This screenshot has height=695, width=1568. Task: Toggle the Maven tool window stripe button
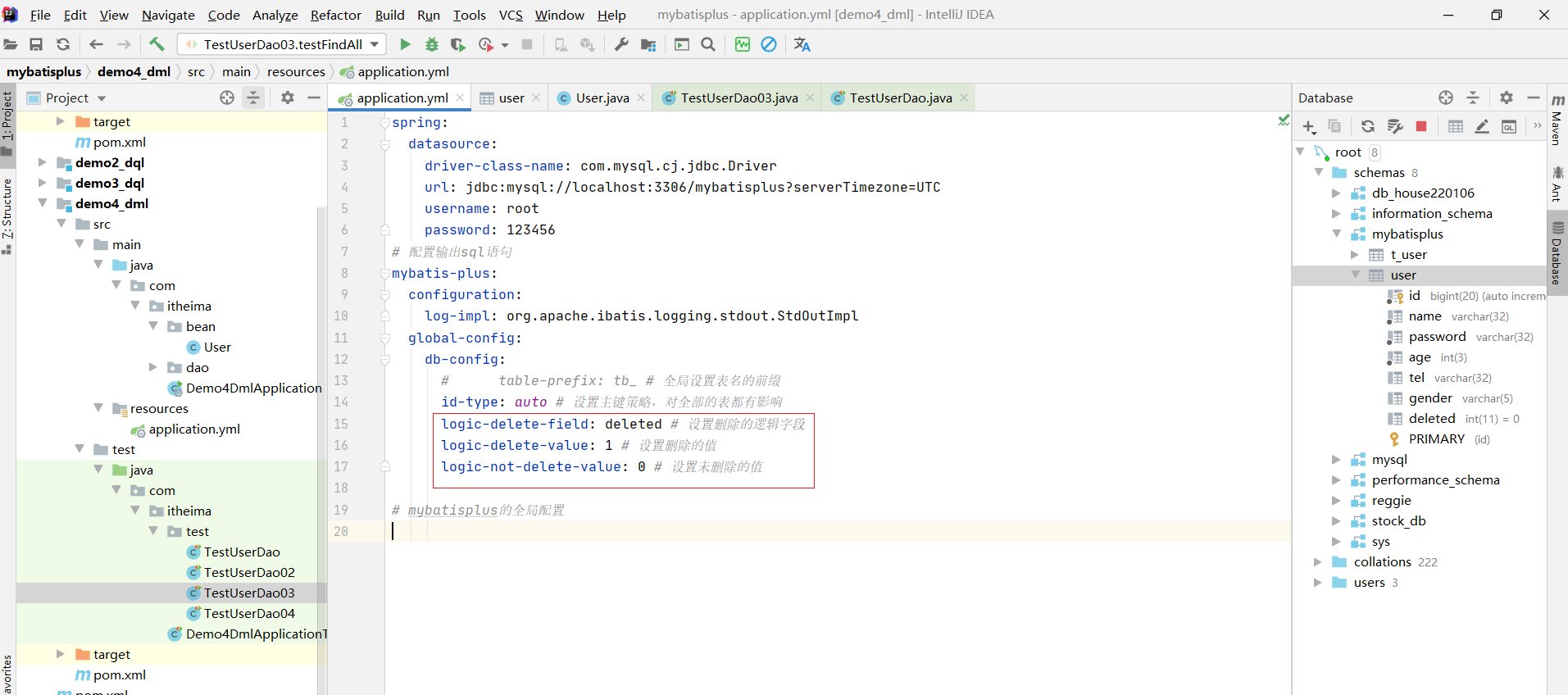coord(1557,120)
